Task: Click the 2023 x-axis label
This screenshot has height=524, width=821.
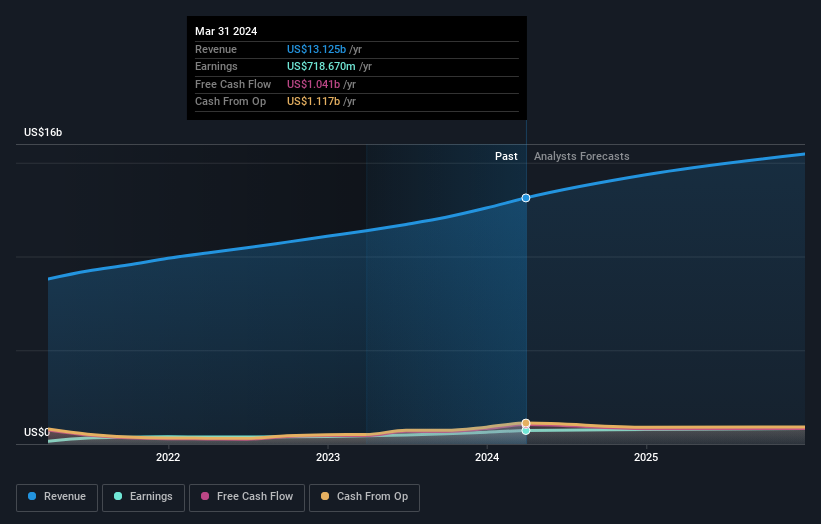Action: [328, 457]
